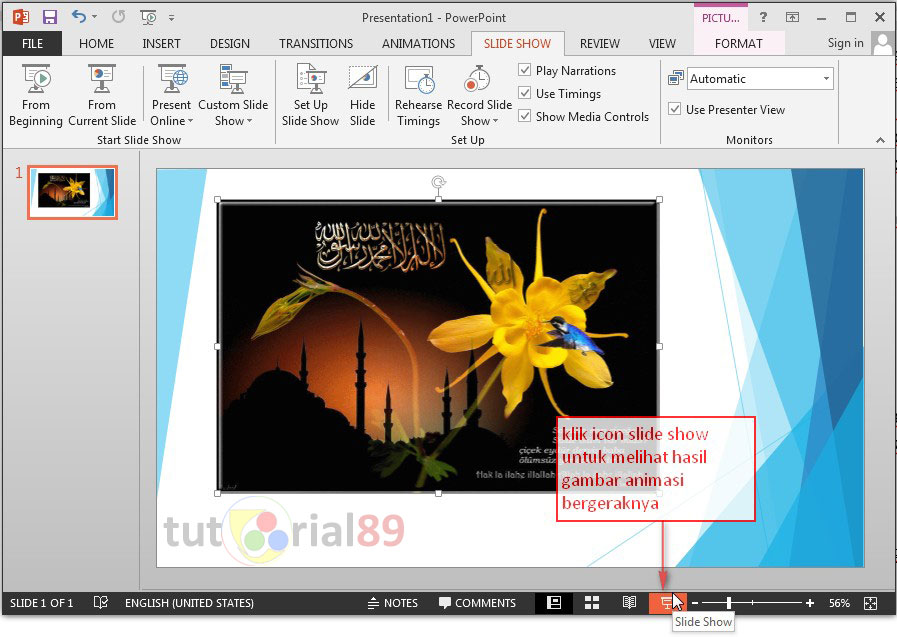Start slideshow From Beginning
The height and width of the screenshot is (637, 897).
(35, 95)
